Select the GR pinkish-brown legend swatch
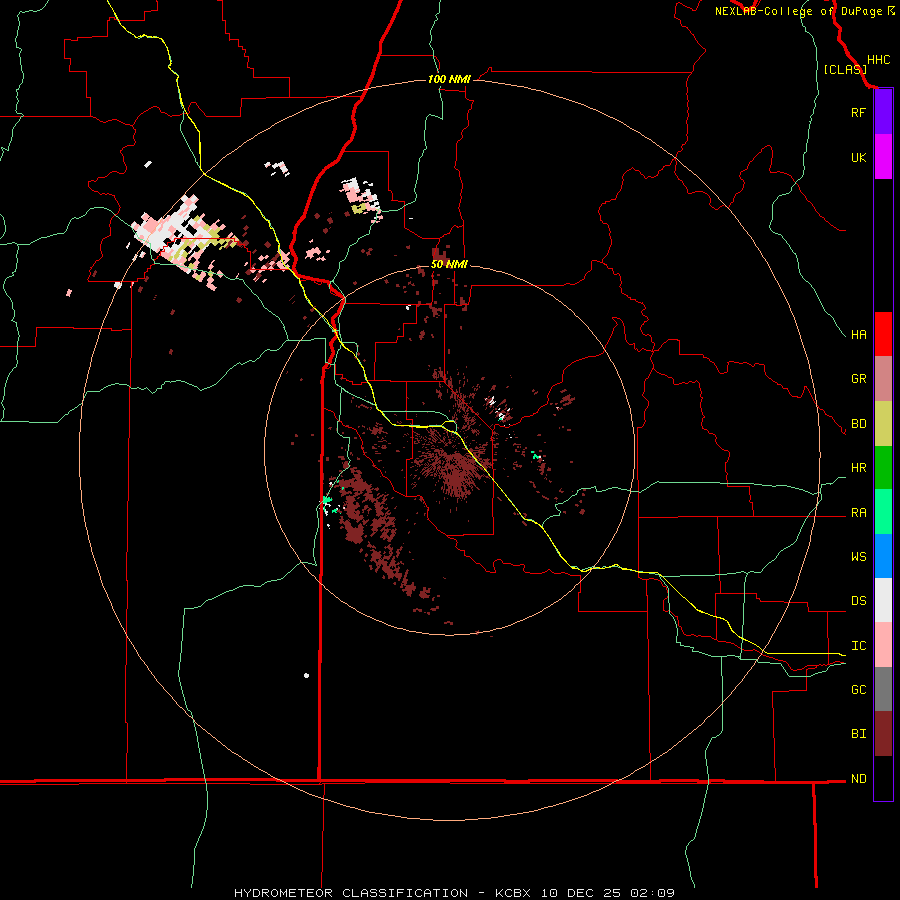 coord(883,379)
